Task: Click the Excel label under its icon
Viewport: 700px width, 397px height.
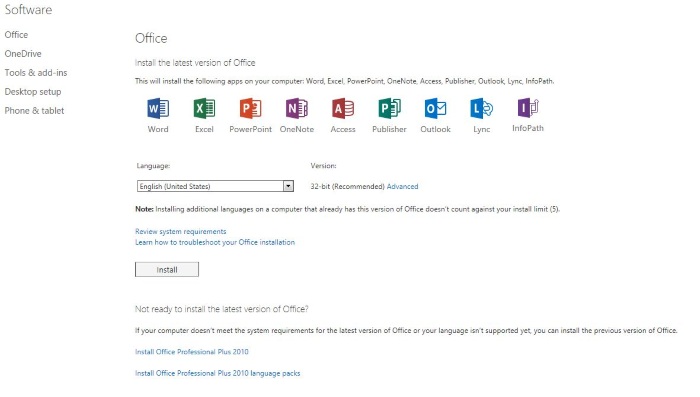Action: point(204,129)
